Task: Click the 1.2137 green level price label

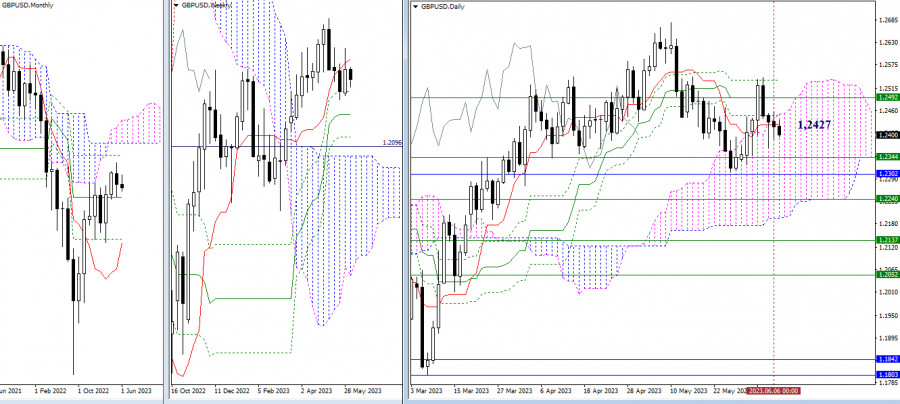Action: (x=887, y=240)
